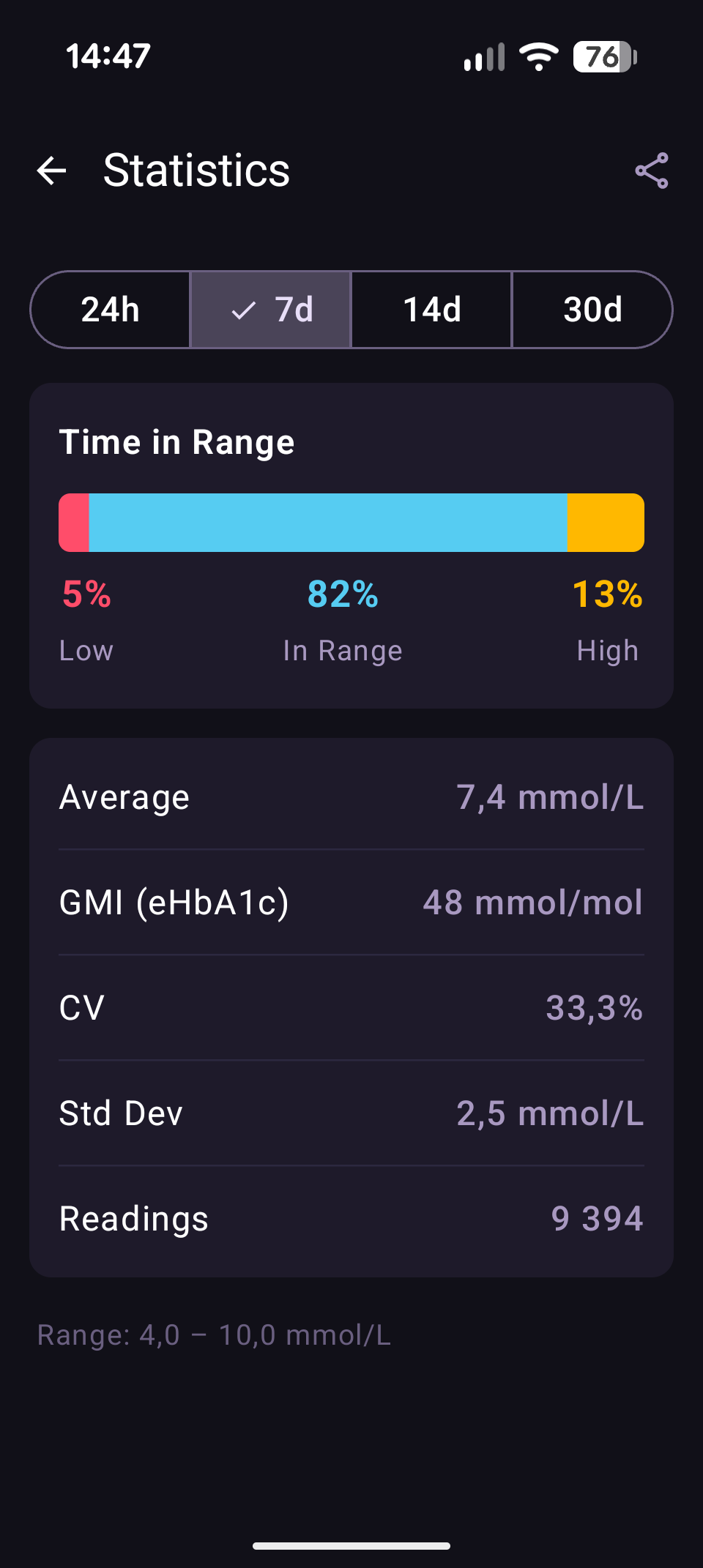Tap the share icon
The height and width of the screenshot is (1568, 703).
pos(651,171)
